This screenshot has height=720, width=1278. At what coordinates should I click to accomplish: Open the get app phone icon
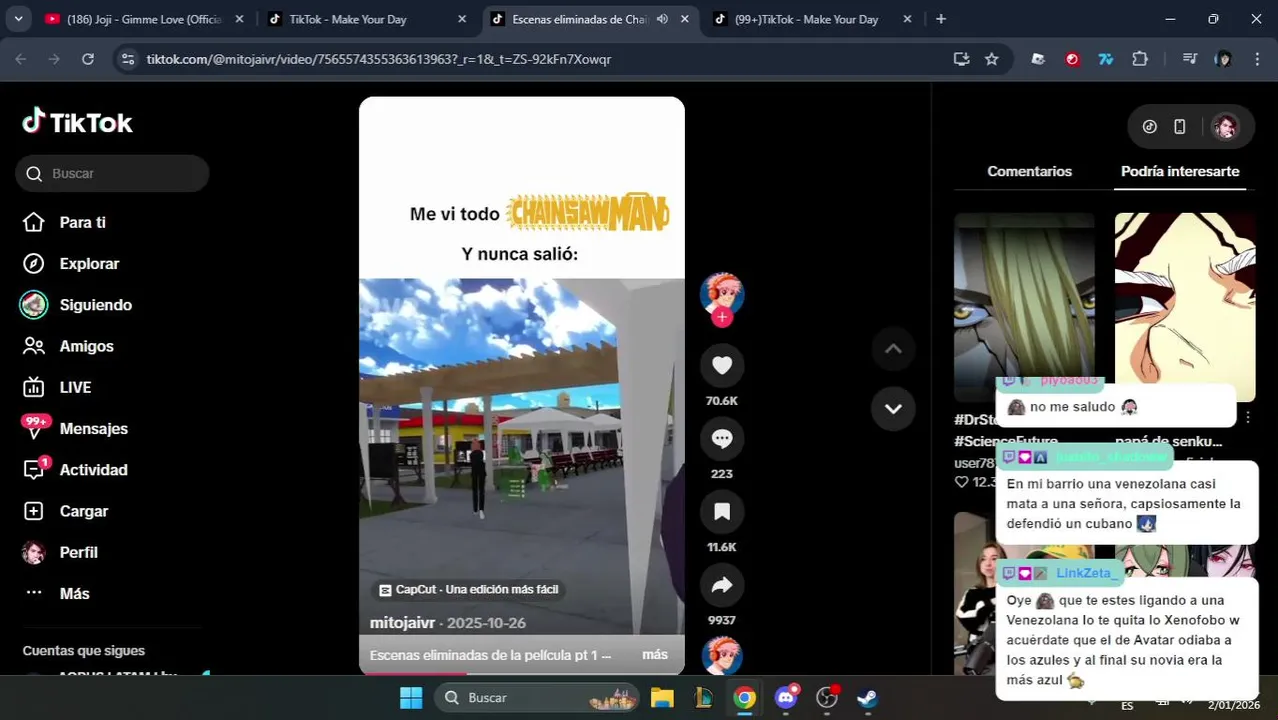tap(1180, 126)
